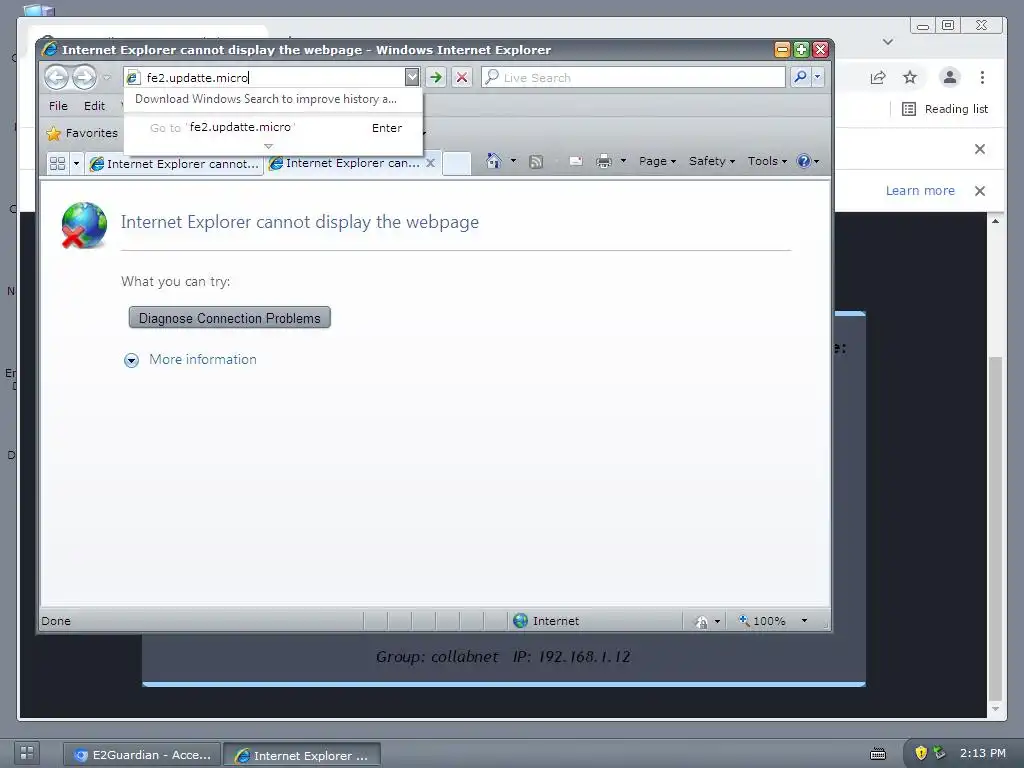Viewport: 1024px width, 768px height.
Task: Expand the More information chevron
Action: coord(131,360)
